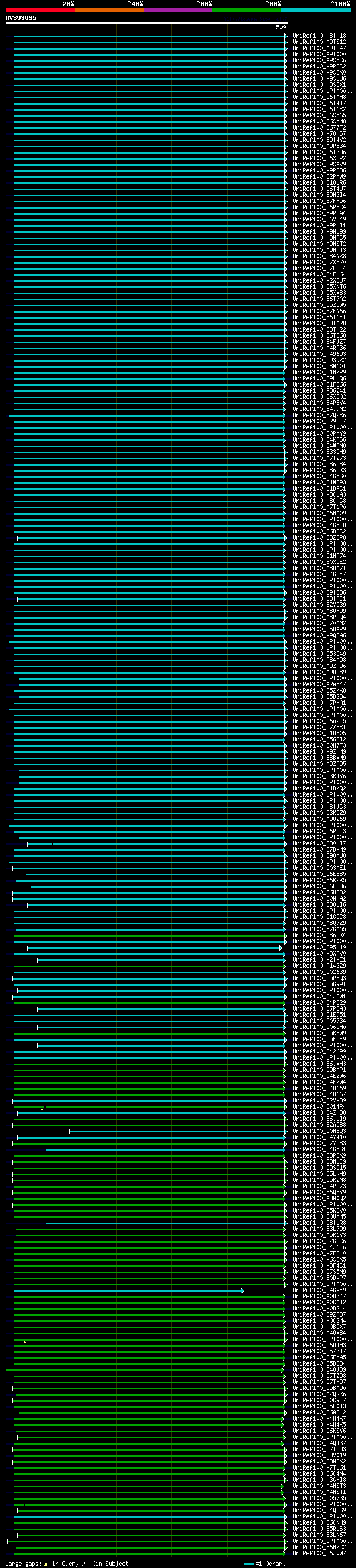
Task: Select the query label AV393035
Action: click(x=21, y=18)
